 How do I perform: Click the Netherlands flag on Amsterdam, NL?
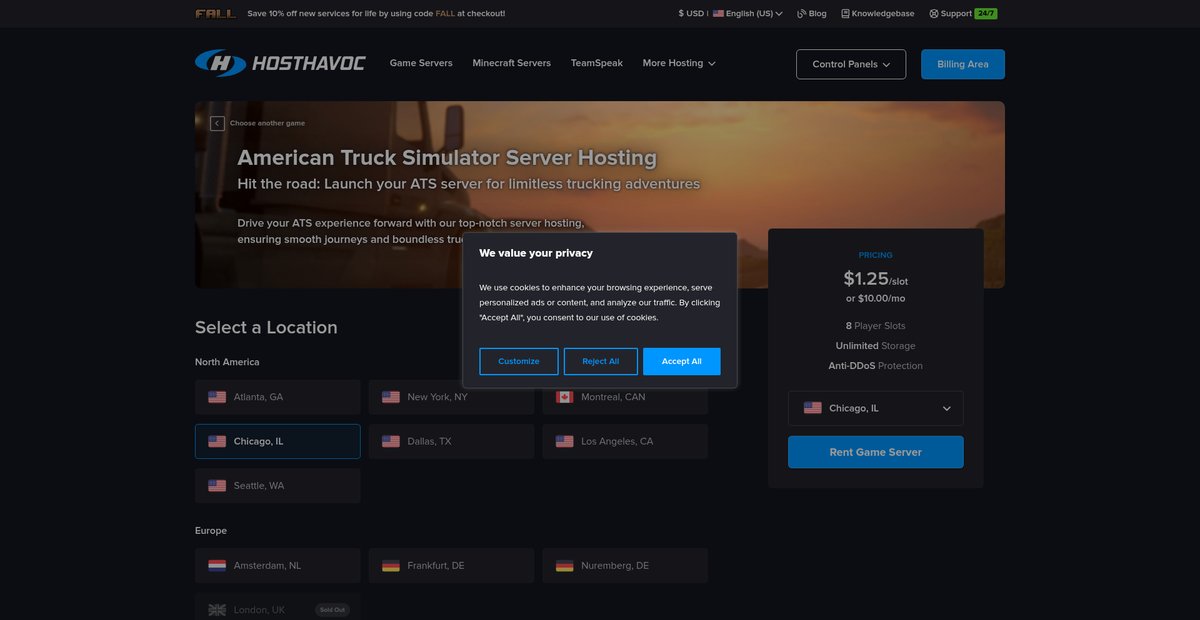[x=217, y=565]
